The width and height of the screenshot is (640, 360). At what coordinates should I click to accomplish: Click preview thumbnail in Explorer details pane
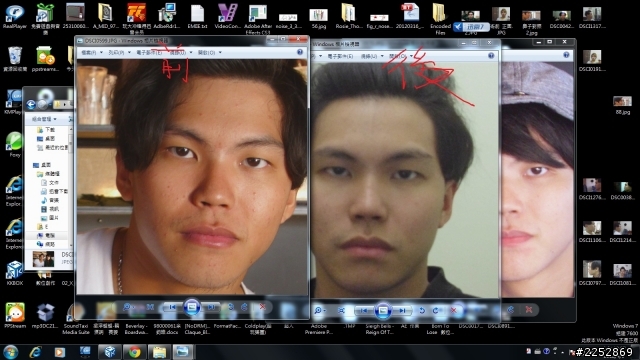tap(44, 259)
